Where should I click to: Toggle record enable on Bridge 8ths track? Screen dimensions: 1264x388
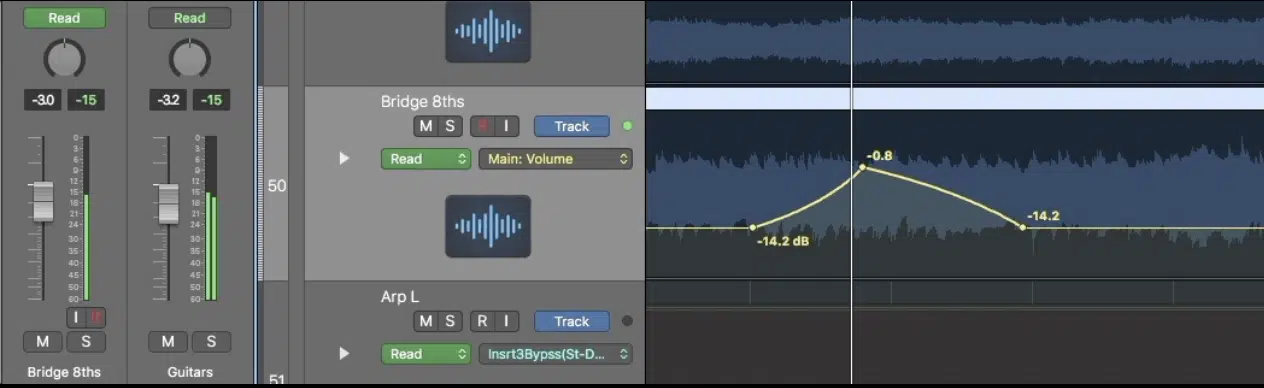coord(483,126)
